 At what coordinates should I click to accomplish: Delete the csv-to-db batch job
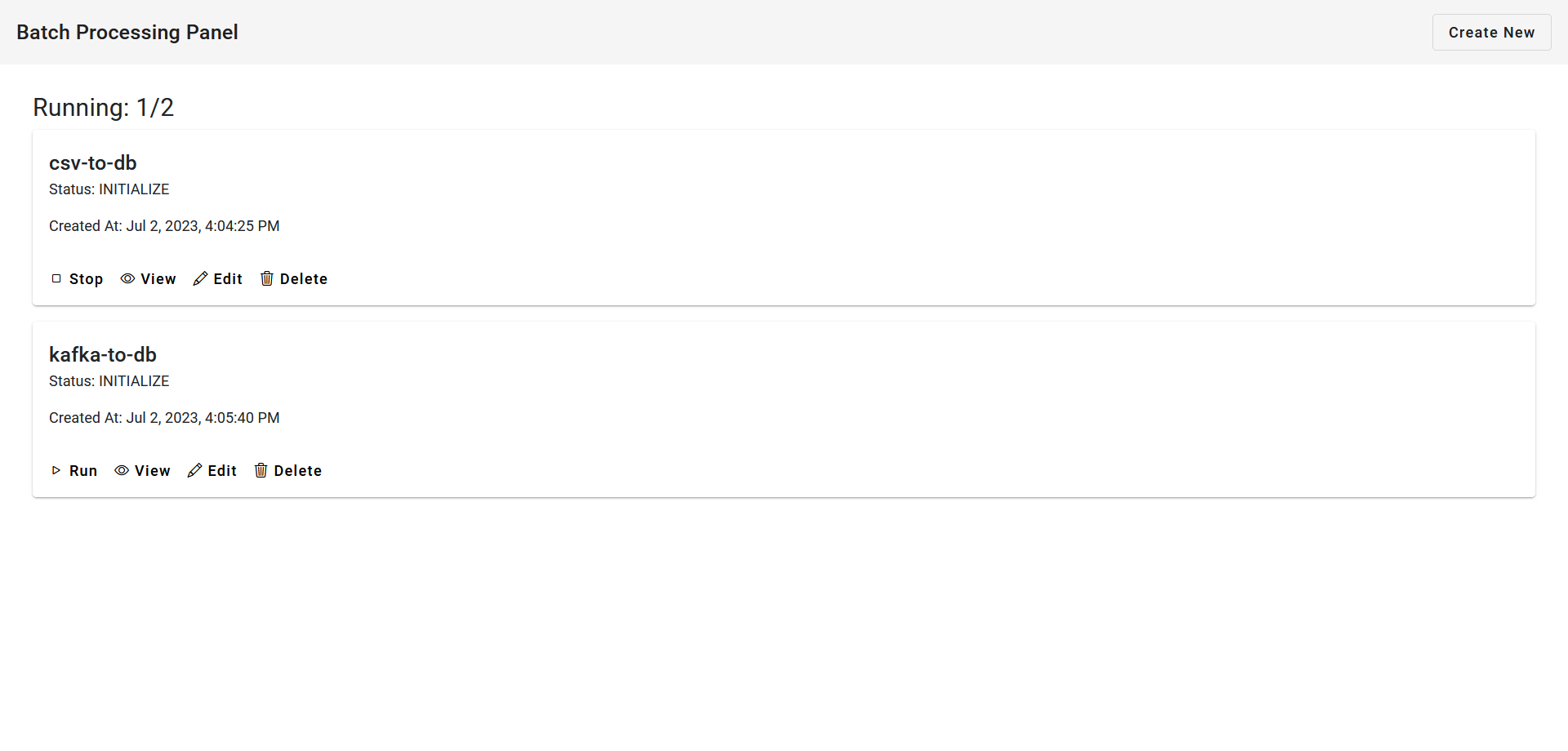(x=293, y=278)
